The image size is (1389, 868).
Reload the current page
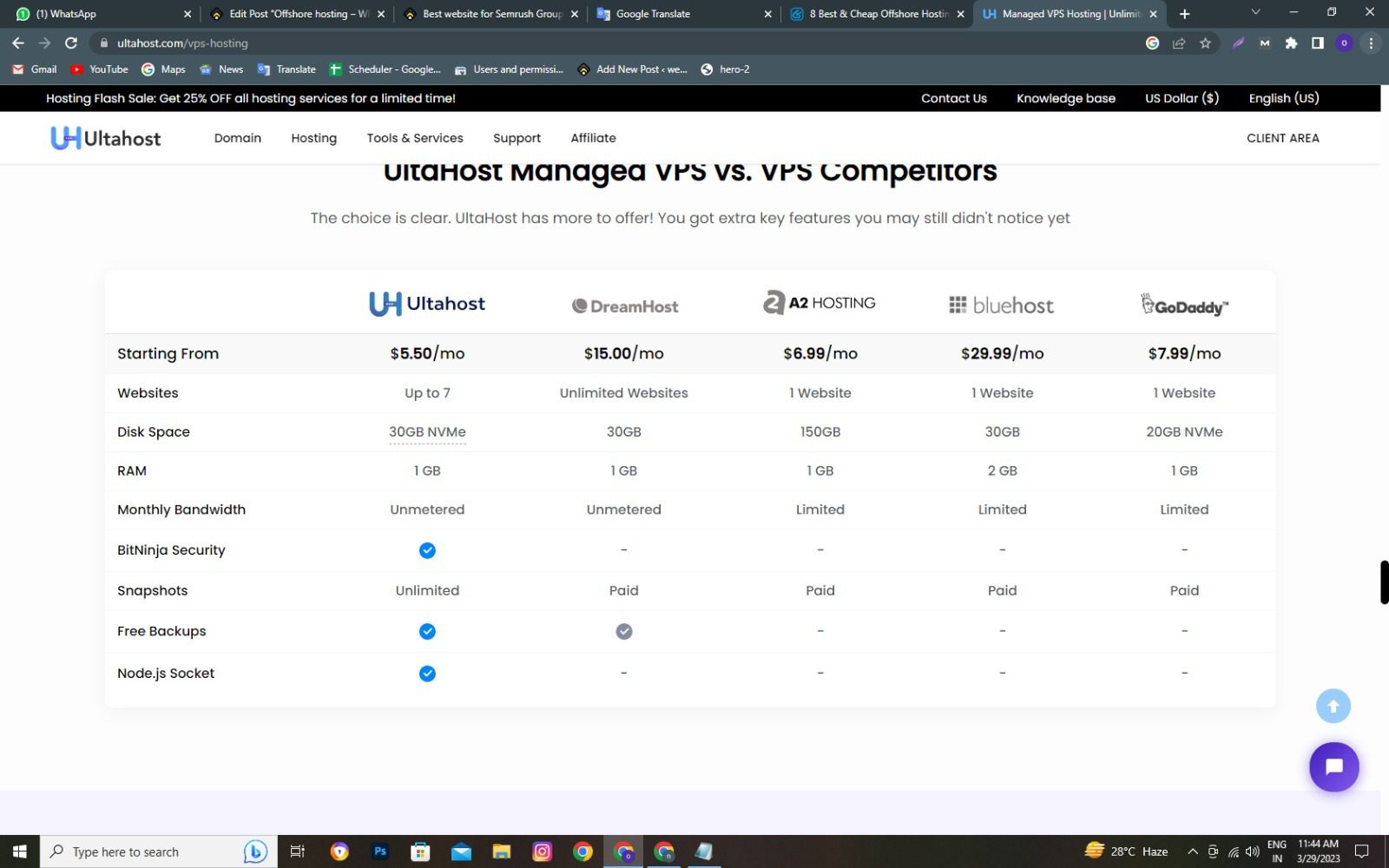point(71,43)
